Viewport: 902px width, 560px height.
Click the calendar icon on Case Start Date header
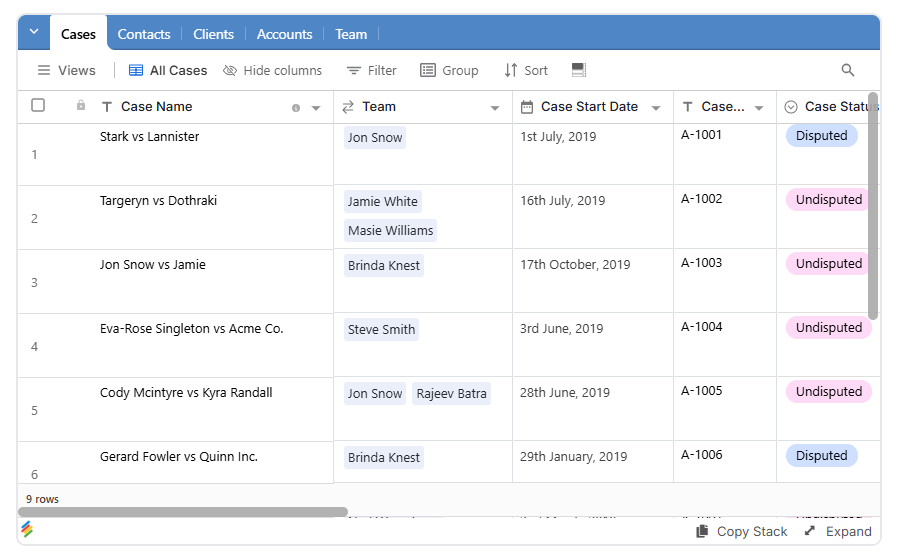(x=527, y=107)
